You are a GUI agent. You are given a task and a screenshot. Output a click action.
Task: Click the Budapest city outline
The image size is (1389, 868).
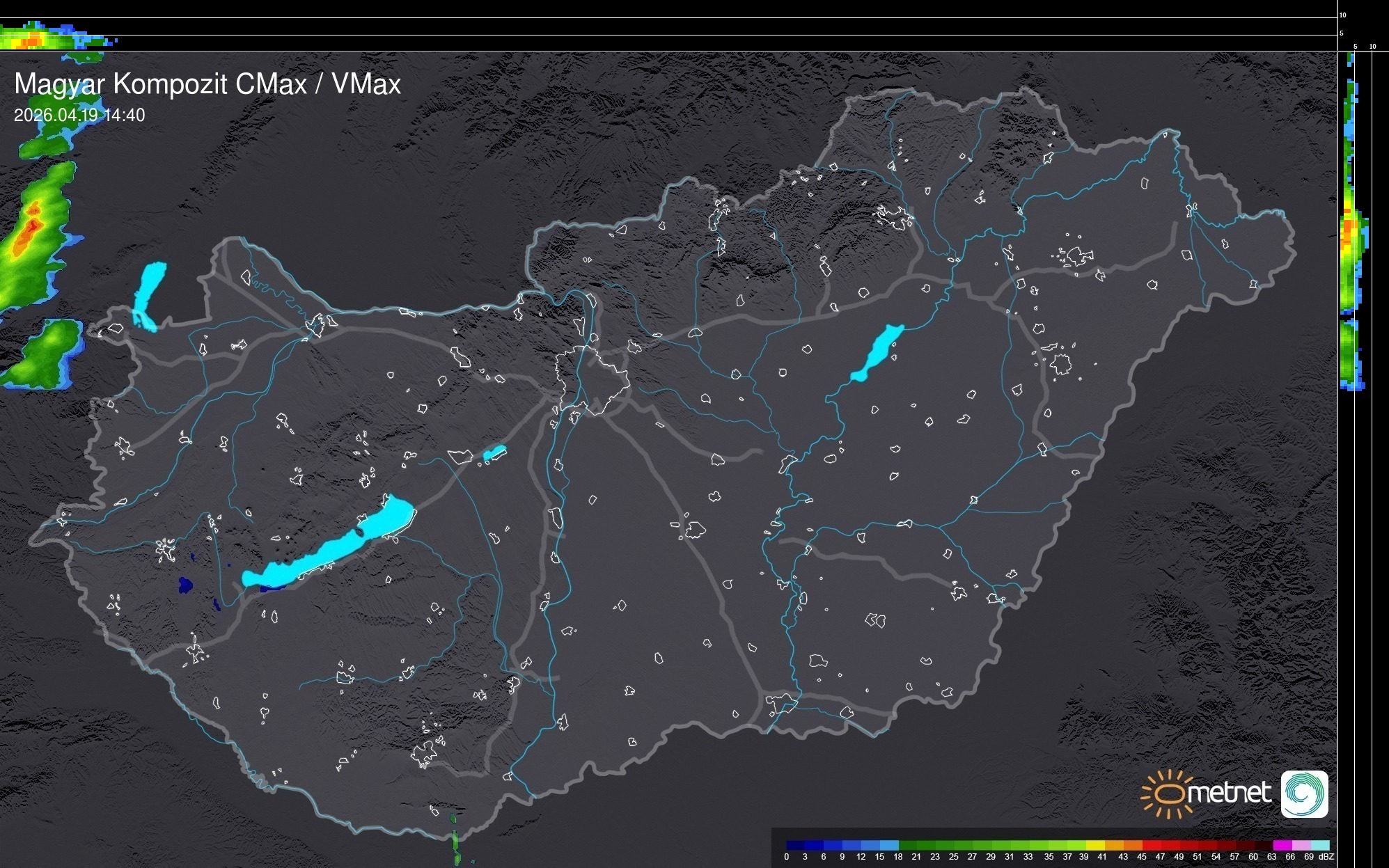(592, 379)
